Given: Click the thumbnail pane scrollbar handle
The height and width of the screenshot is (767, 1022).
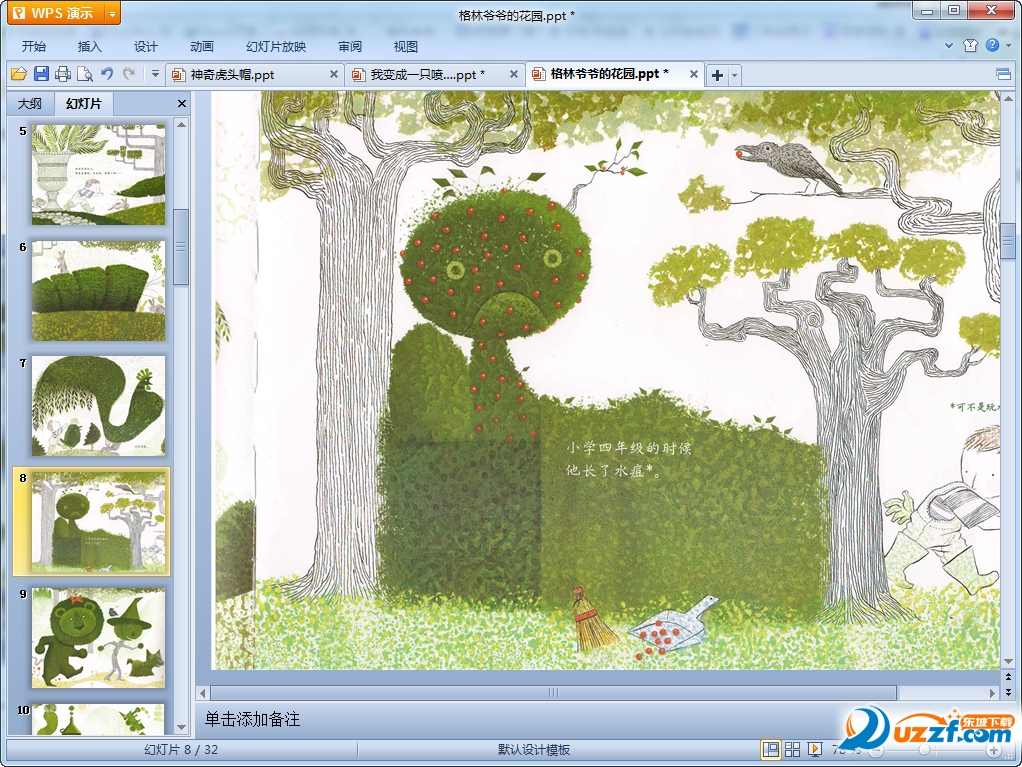Looking at the screenshot, I should point(182,246).
